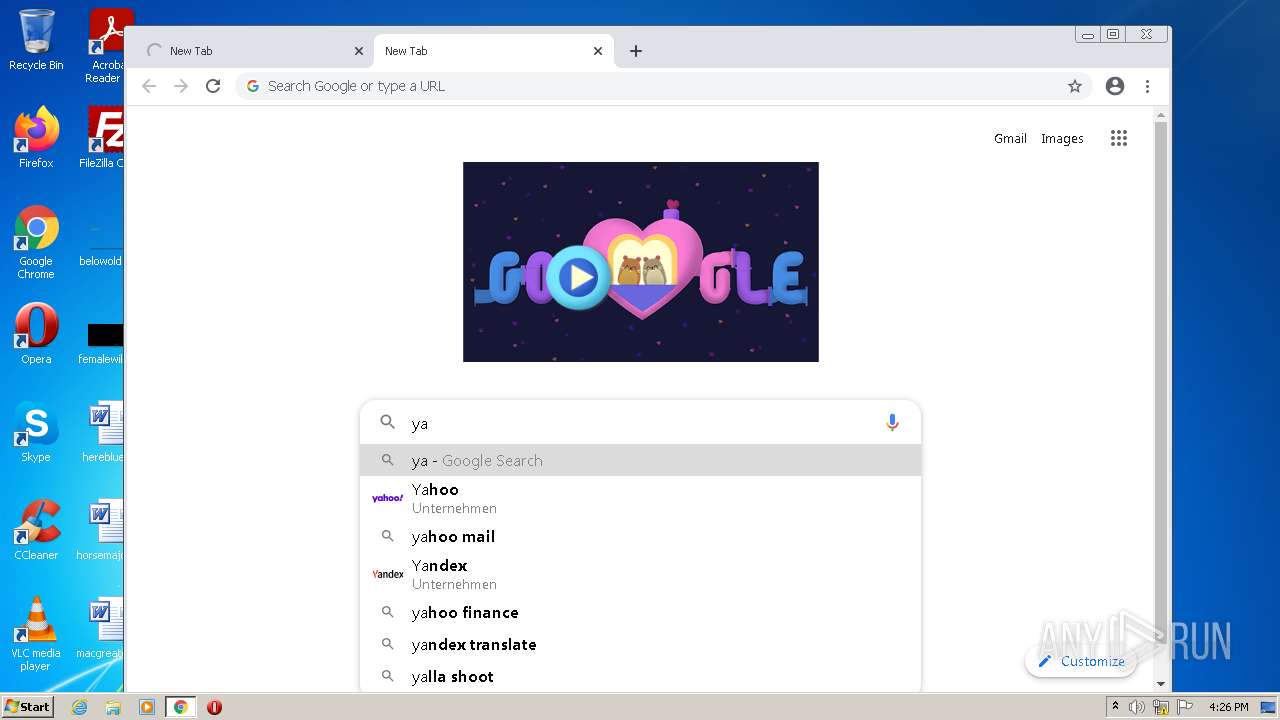
Task: Open the Windows Start menu
Action: (x=27, y=707)
